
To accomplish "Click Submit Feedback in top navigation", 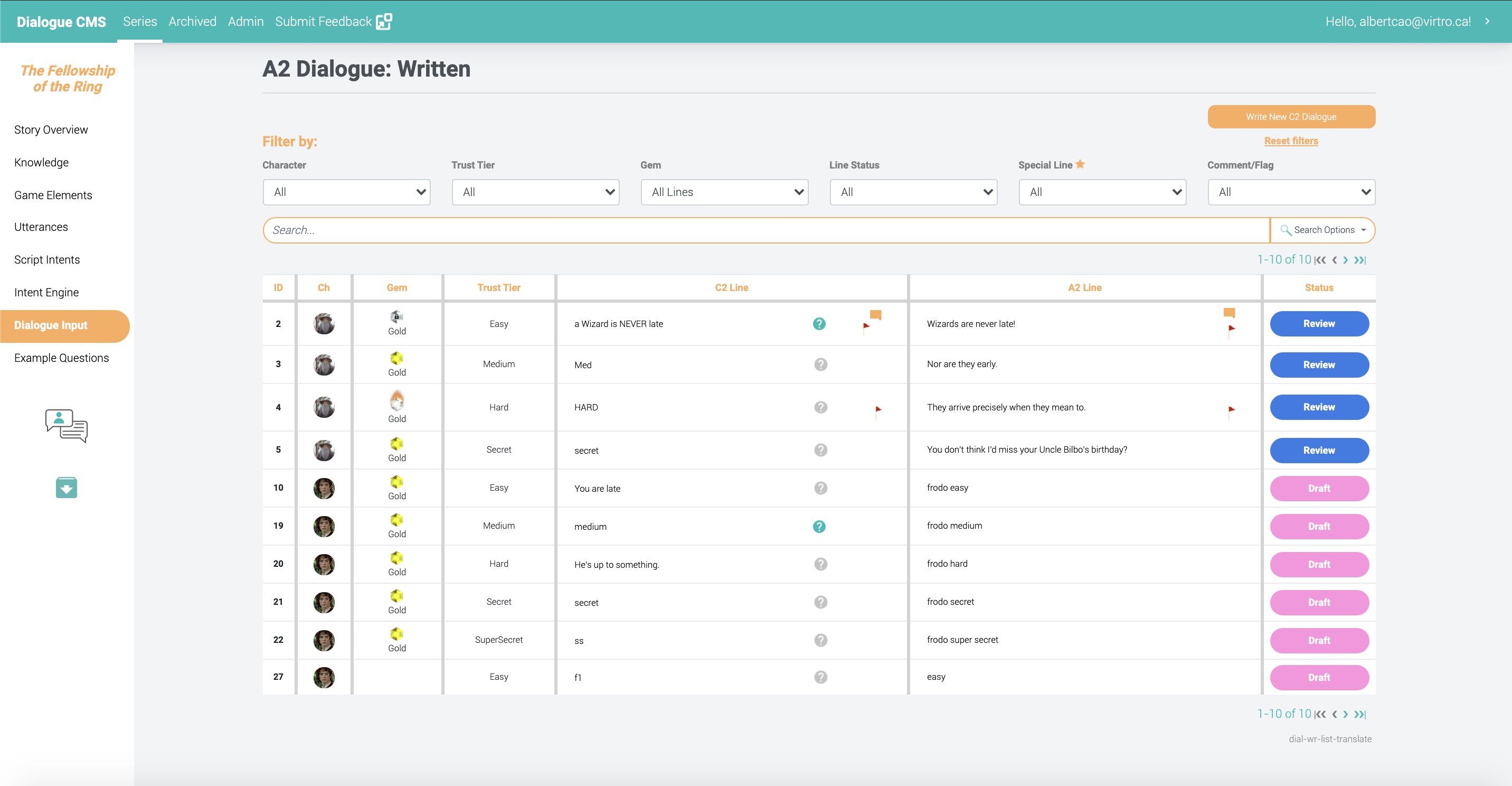I will [324, 21].
